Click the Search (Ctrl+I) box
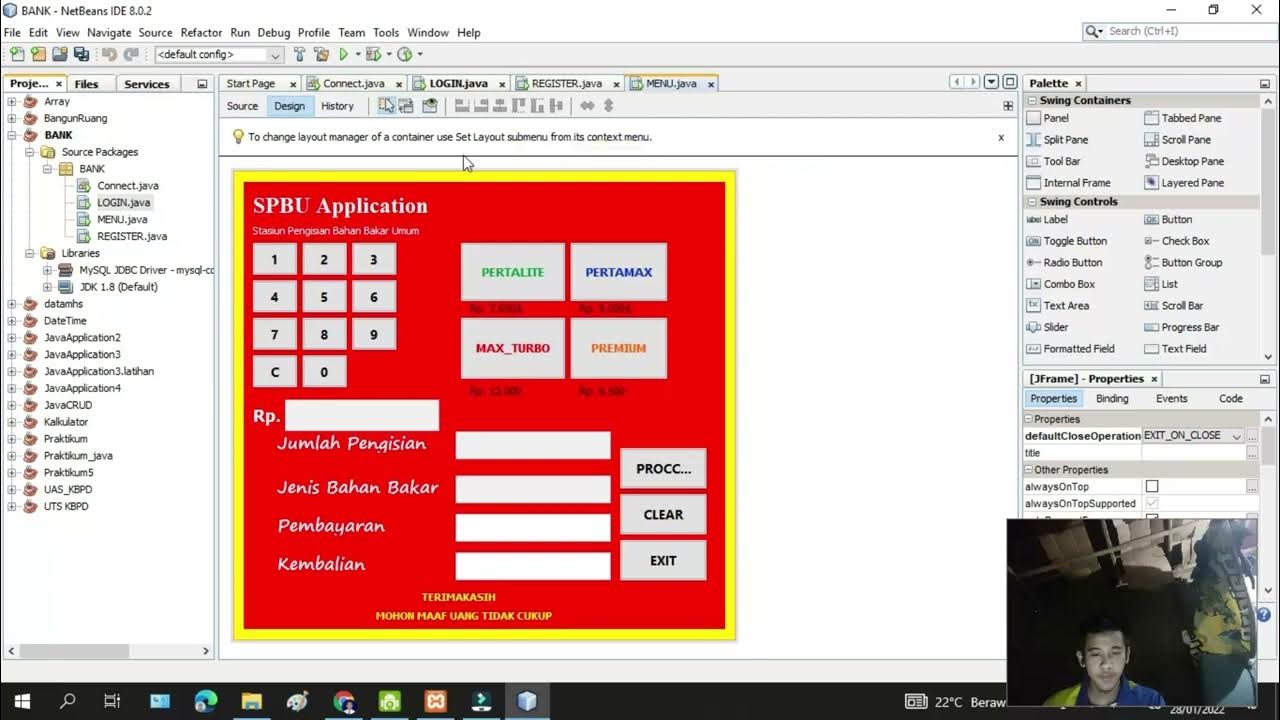 click(x=1183, y=31)
